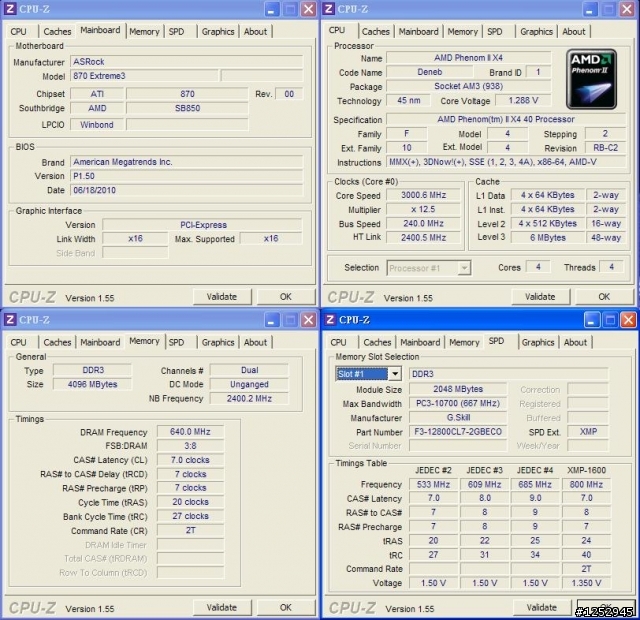The height and width of the screenshot is (620, 640).
Task: Close the Mainboard window
Action: [309, 9]
